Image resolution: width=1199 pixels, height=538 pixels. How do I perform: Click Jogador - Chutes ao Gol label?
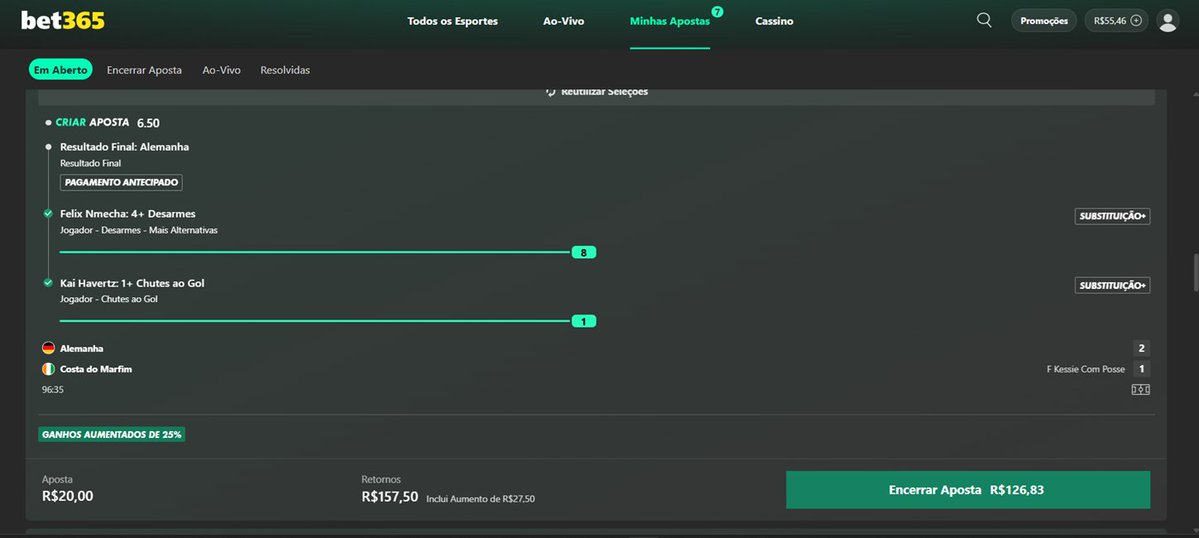(x=109, y=300)
